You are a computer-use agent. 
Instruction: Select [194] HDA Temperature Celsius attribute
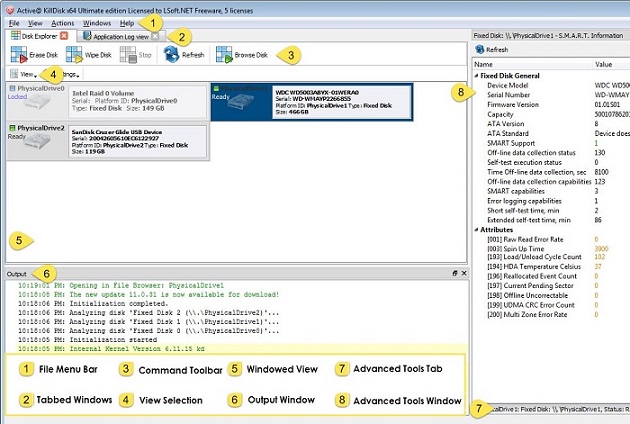(x=551, y=266)
